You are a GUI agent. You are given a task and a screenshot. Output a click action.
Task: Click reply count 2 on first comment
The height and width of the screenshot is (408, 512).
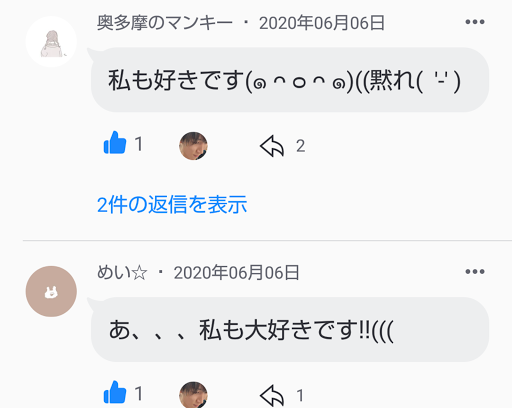coord(300,146)
